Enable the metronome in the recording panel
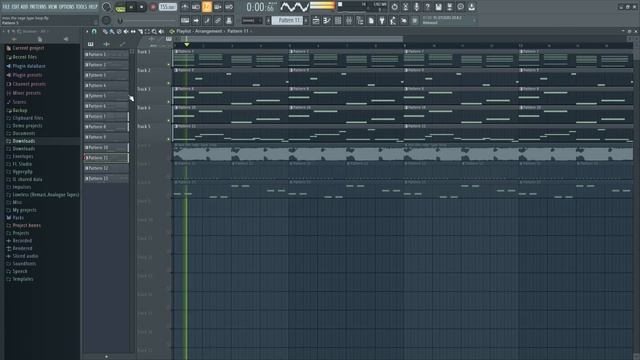 [184, 7]
